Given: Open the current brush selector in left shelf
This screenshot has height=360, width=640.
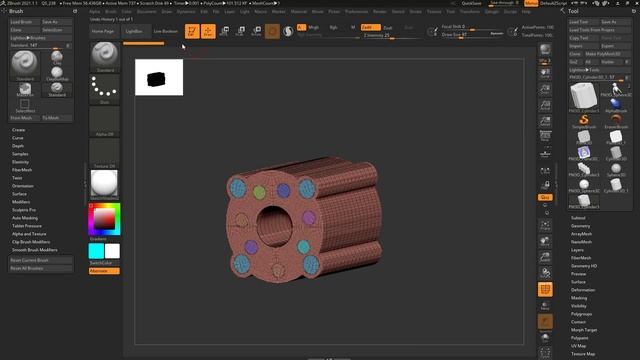Looking at the screenshot, I should (104, 57).
